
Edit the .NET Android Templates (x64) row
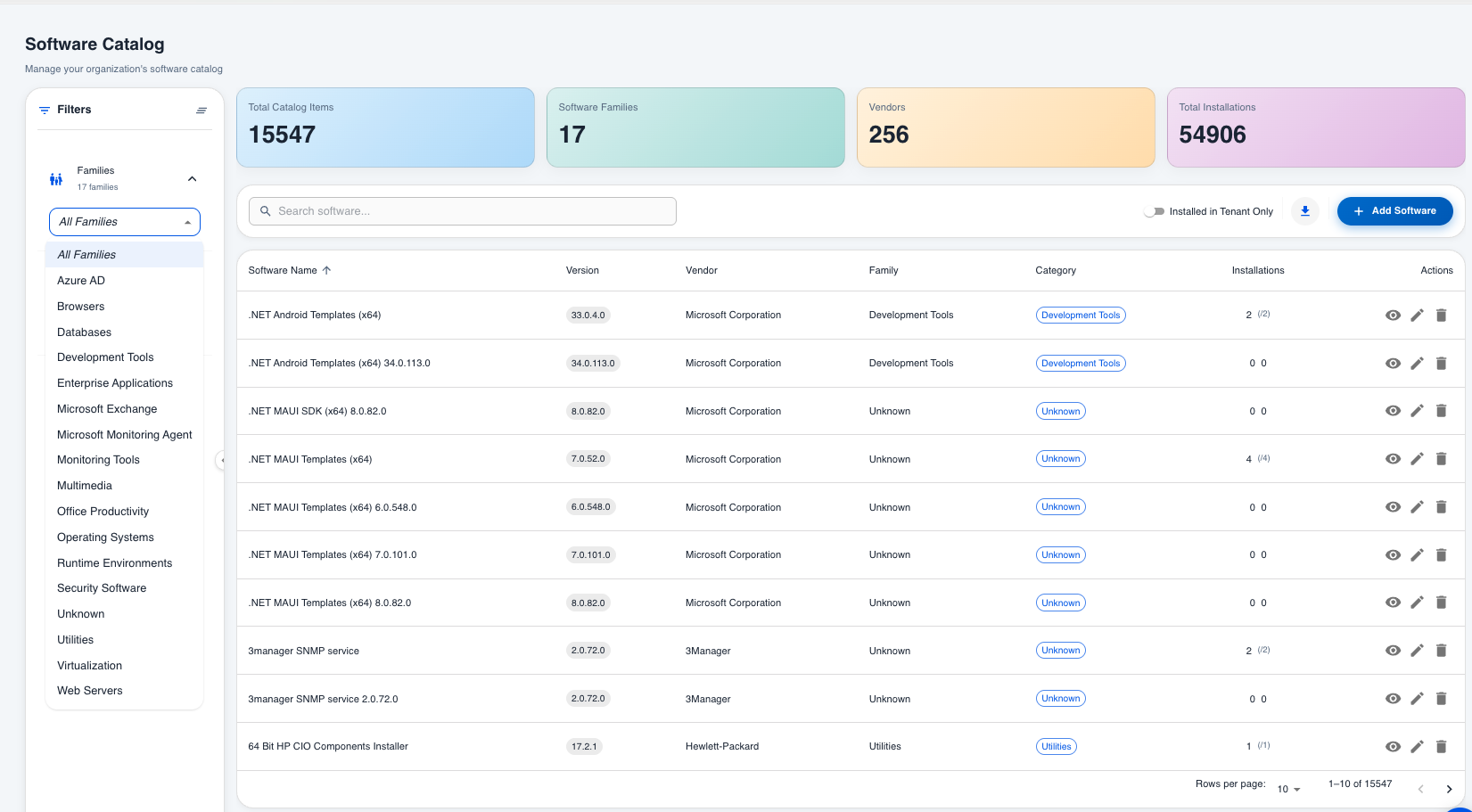(x=1417, y=316)
